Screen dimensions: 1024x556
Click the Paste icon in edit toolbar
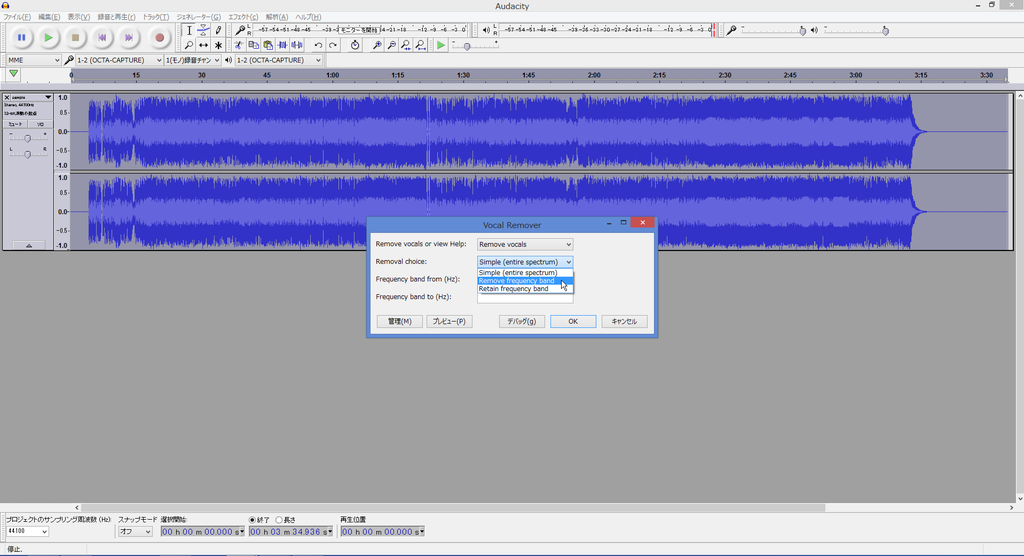[x=268, y=45]
